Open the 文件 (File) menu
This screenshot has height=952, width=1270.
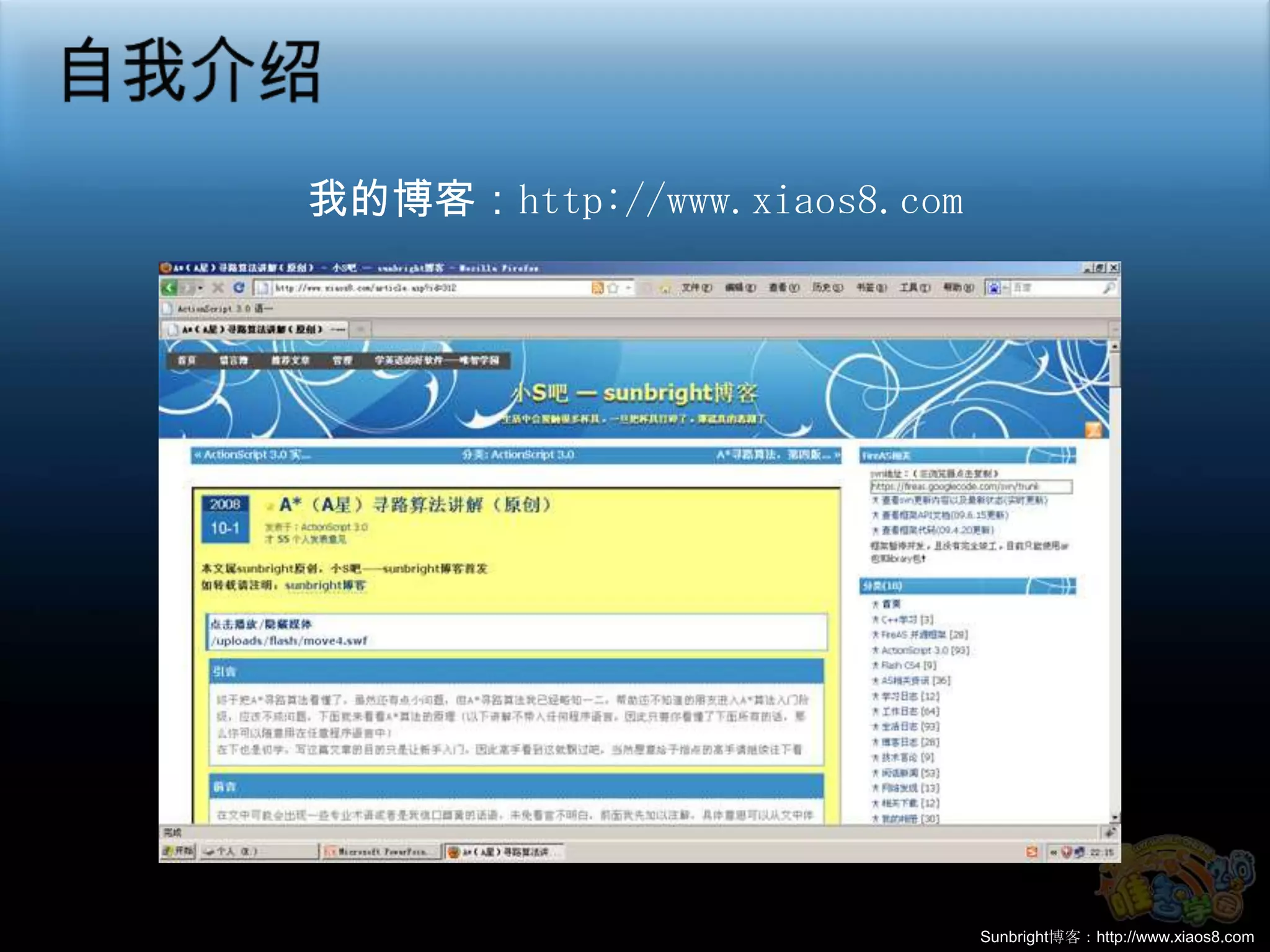click(696, 288)
